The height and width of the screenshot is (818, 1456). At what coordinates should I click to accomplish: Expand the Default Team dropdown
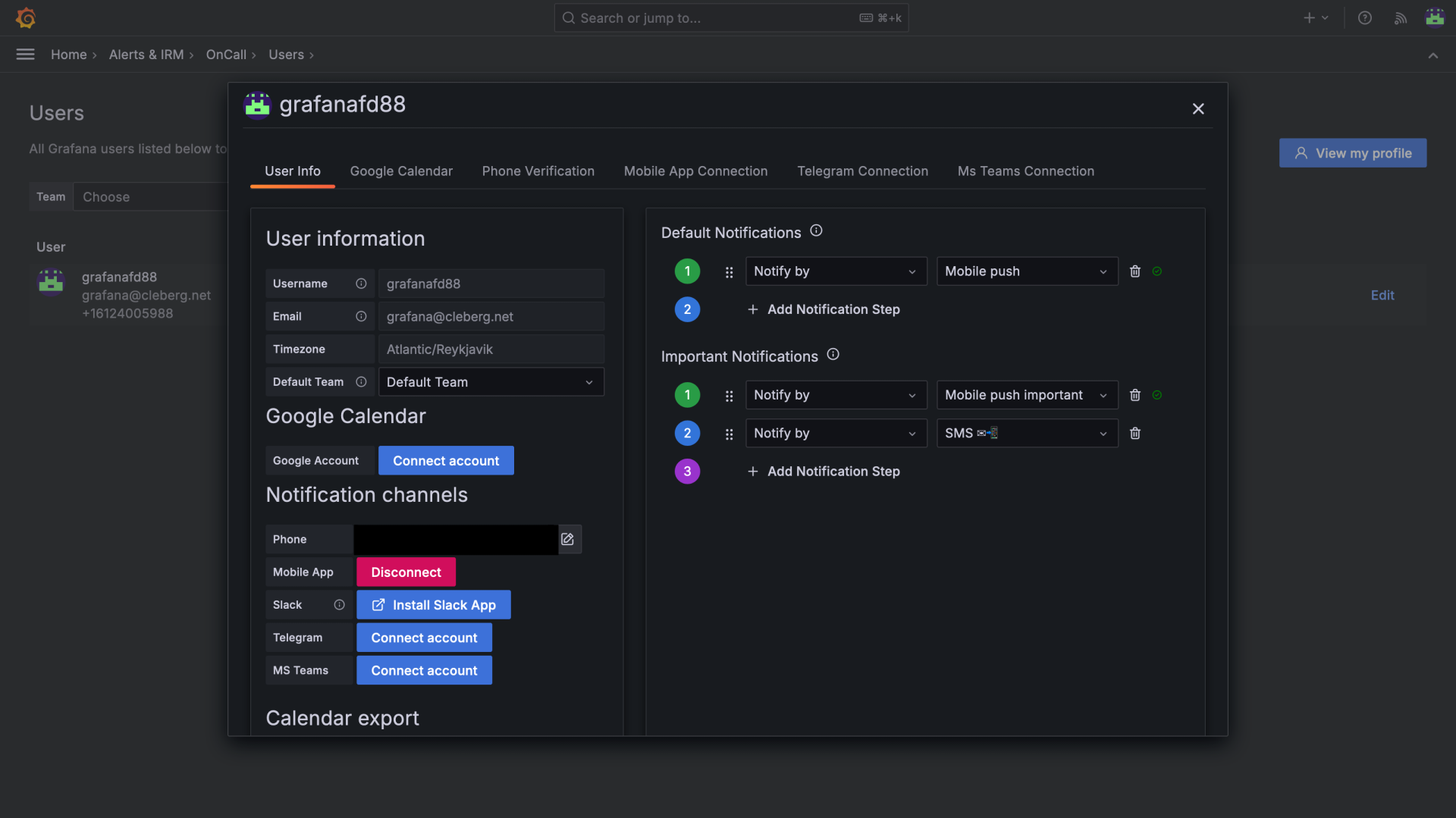[491, 382]
